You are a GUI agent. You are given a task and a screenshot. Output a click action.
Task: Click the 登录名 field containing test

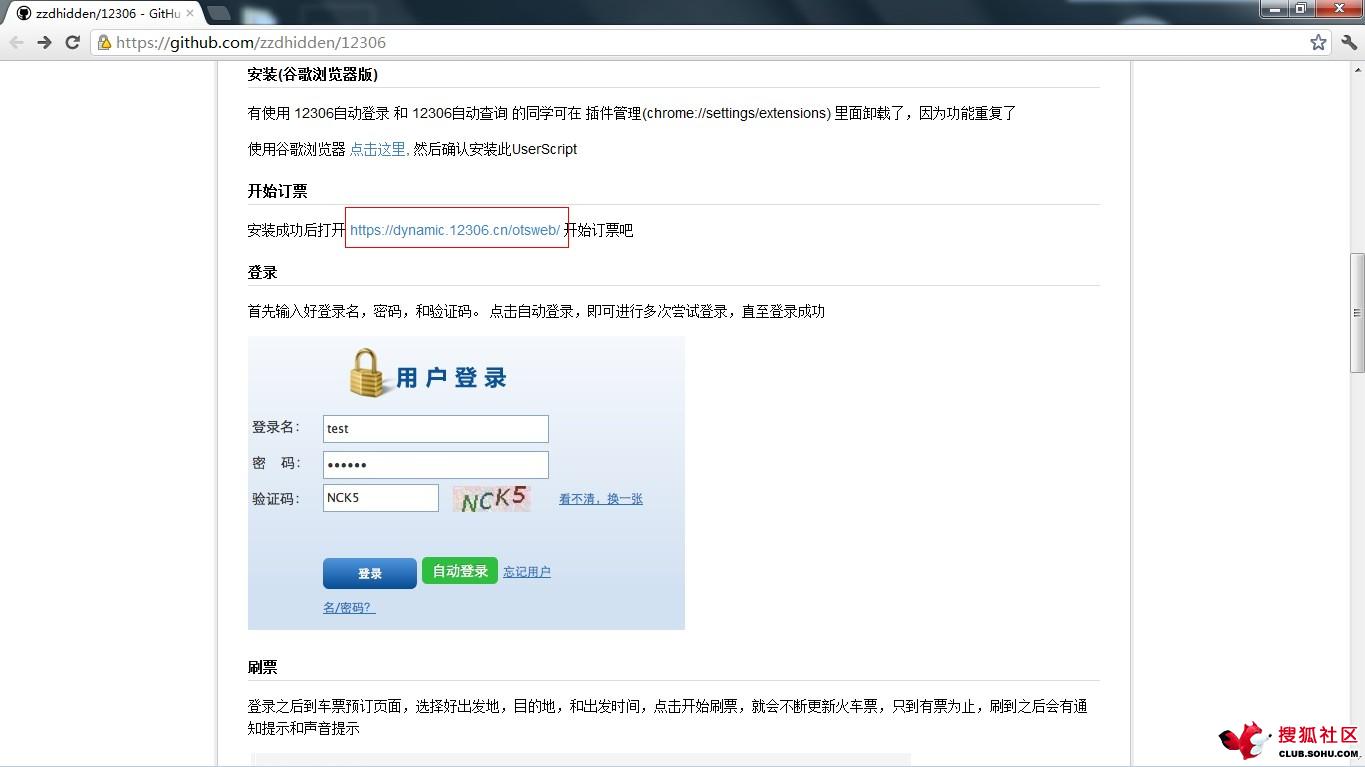(436, 428)
